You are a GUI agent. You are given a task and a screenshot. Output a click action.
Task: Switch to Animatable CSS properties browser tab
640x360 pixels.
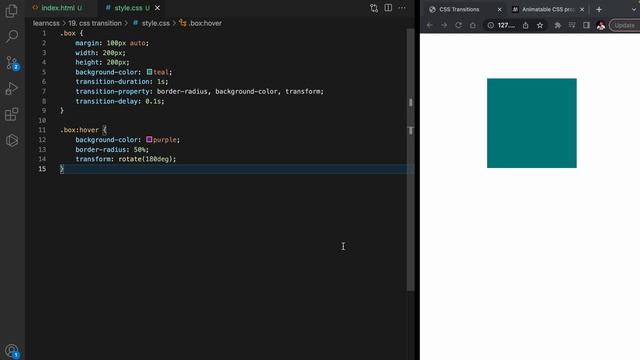548,9
